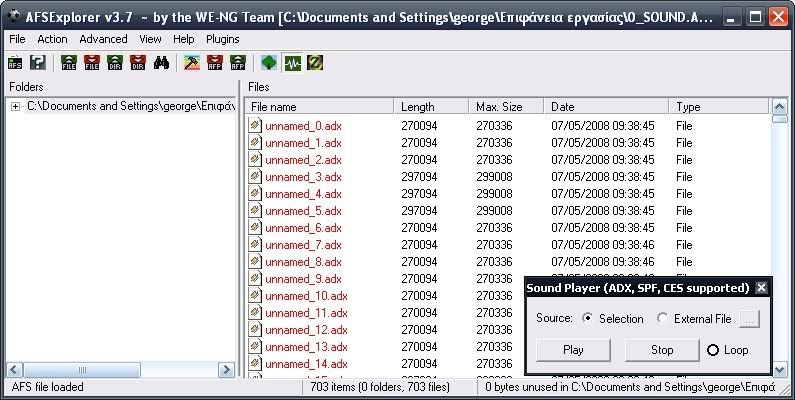The width and height of the screenshot is (795, 400).
Task: Select file unnamed_2.adx
Action: [x=303, y=160]
